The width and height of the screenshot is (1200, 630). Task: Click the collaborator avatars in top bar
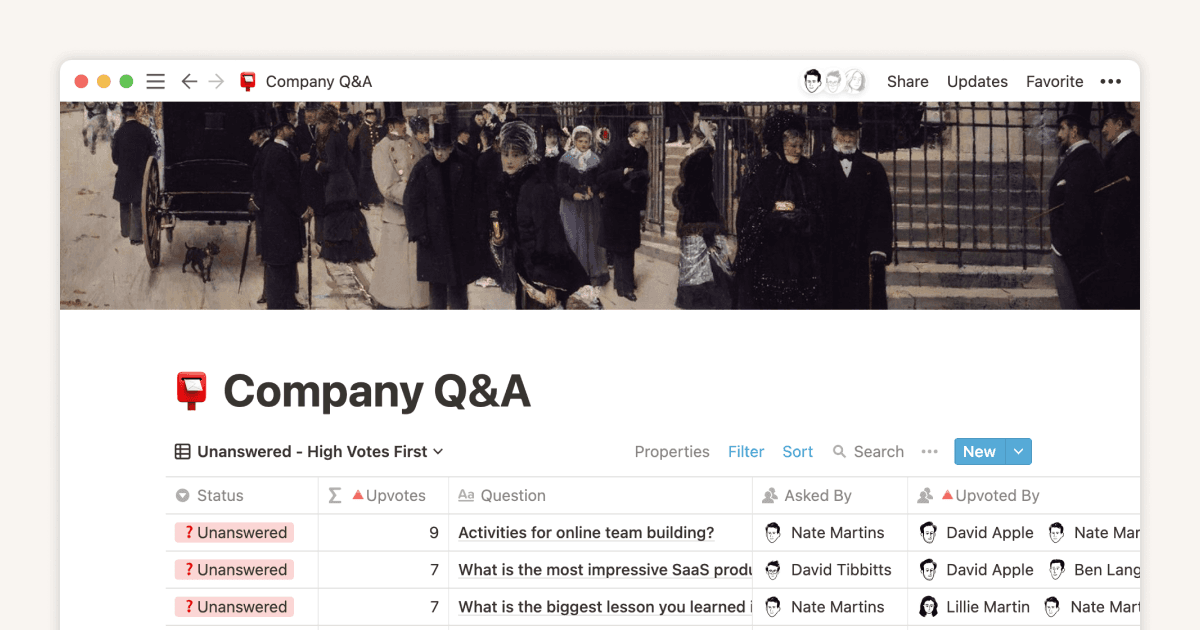pos(833,82)
